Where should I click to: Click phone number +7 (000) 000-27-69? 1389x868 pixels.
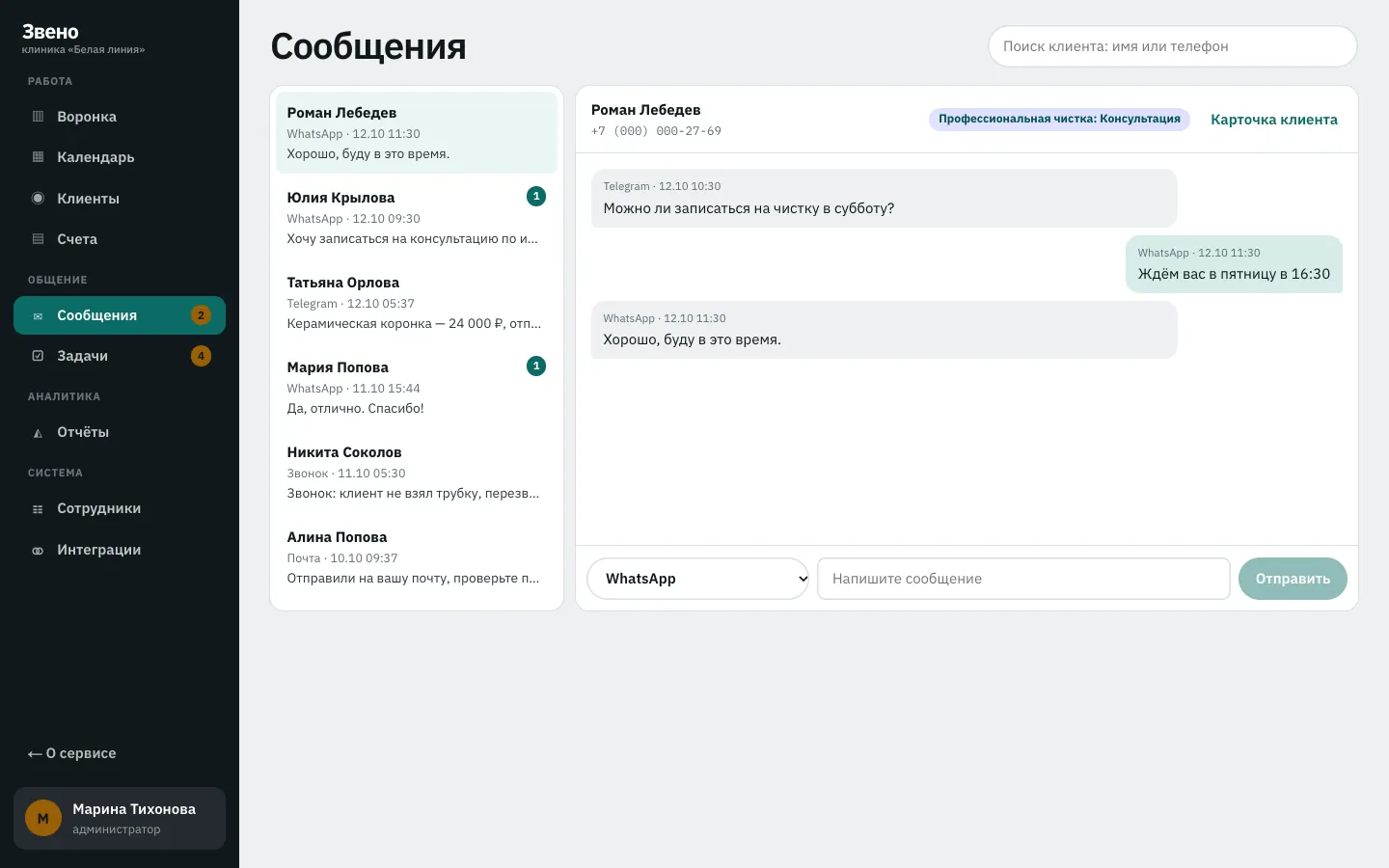[656, 131]
